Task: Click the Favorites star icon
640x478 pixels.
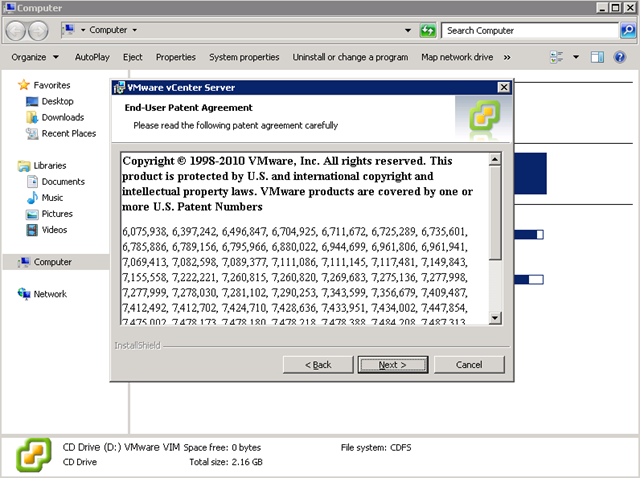Action: pos(24,85)
